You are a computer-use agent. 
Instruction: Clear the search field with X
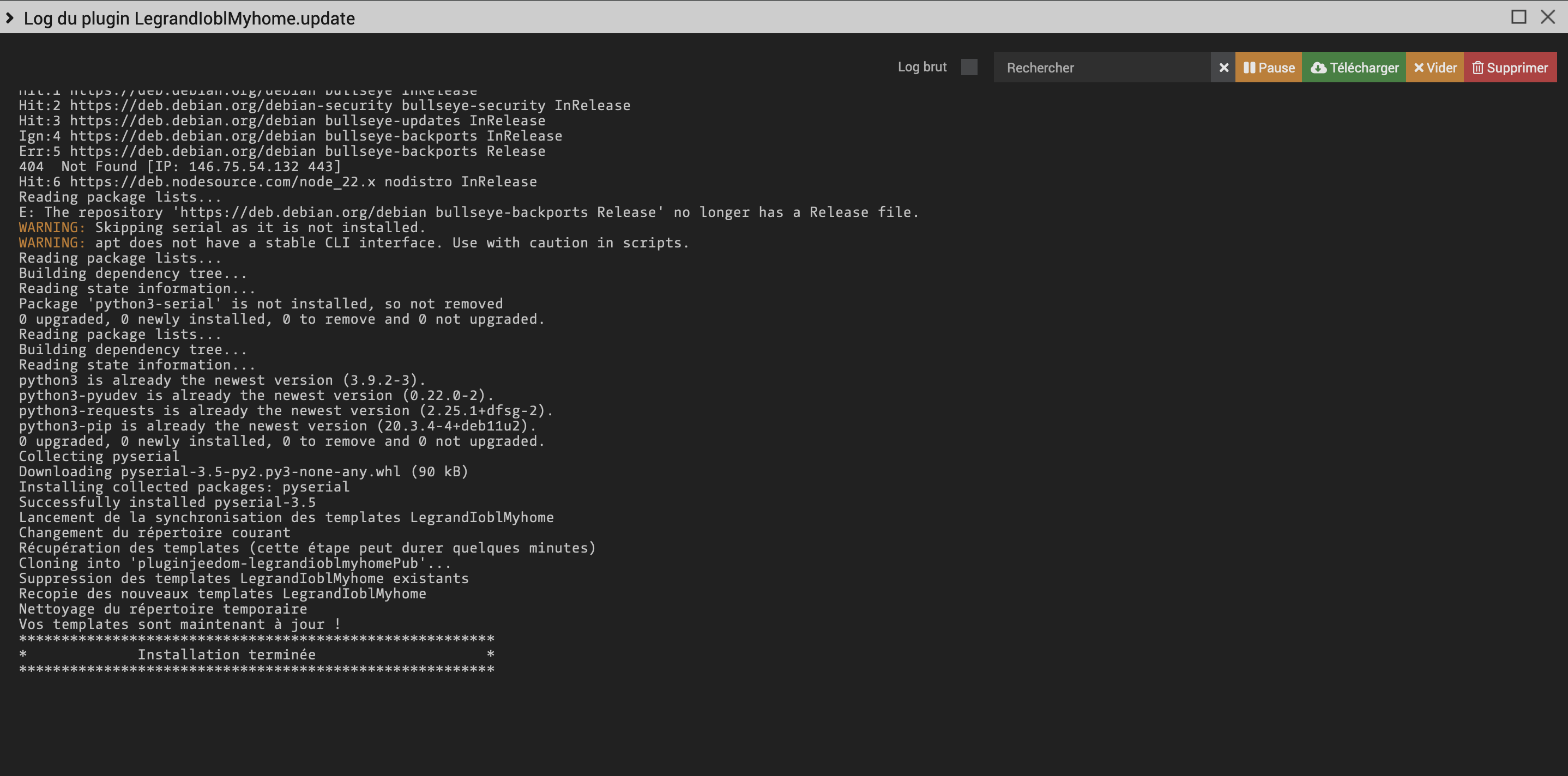(x=1223, y=68)
